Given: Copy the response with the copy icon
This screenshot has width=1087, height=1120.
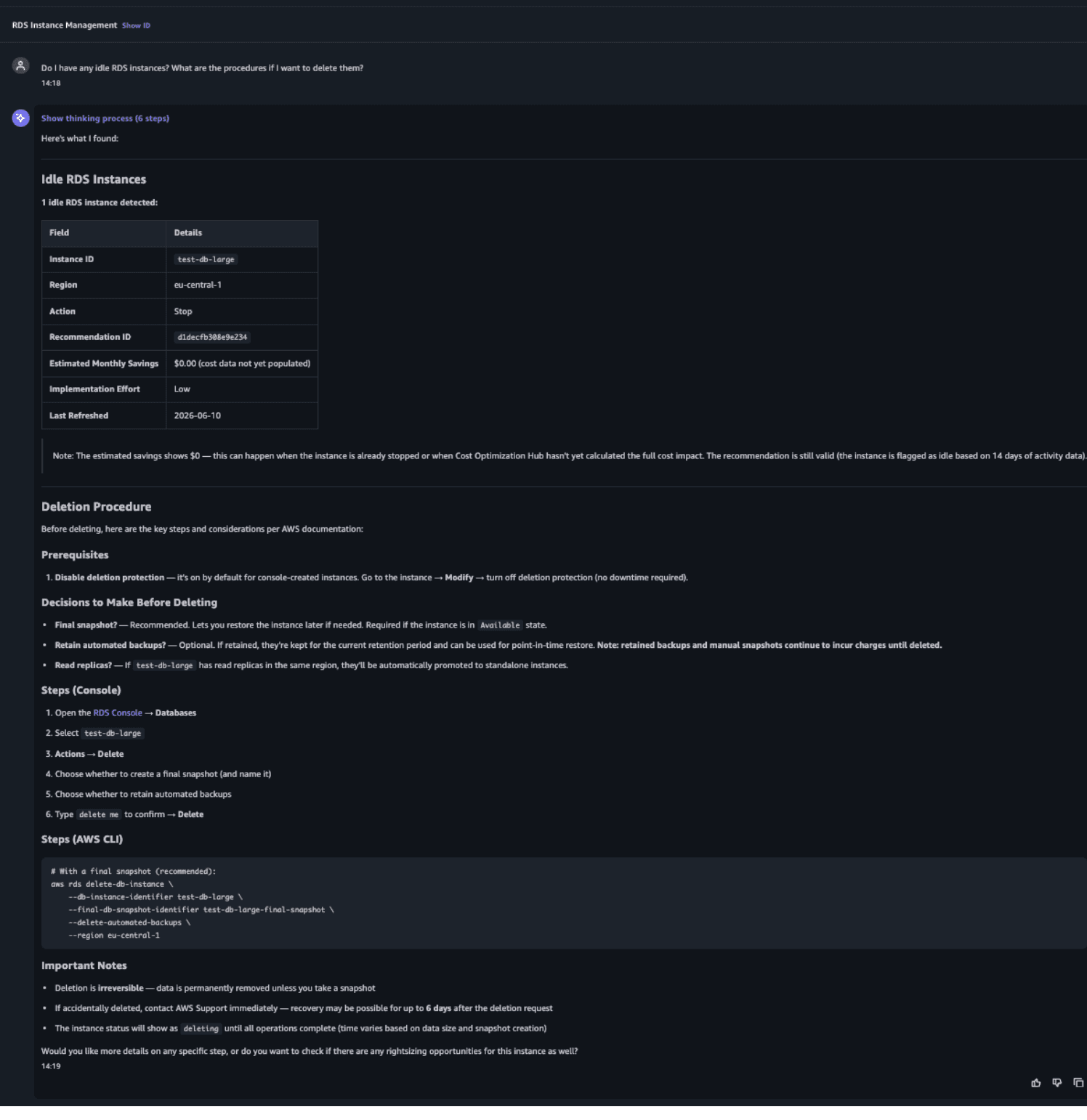Looking at the screenshot, I should (1078, 1082).
